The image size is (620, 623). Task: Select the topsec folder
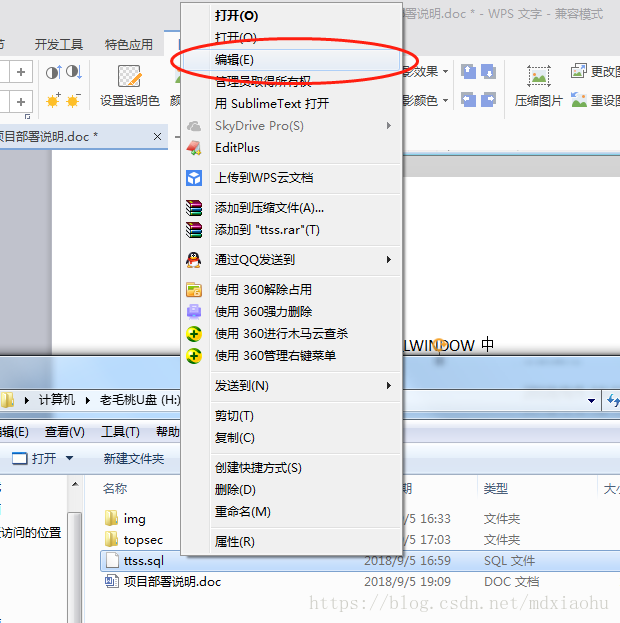pyautogui.click(x=134, y=540)
